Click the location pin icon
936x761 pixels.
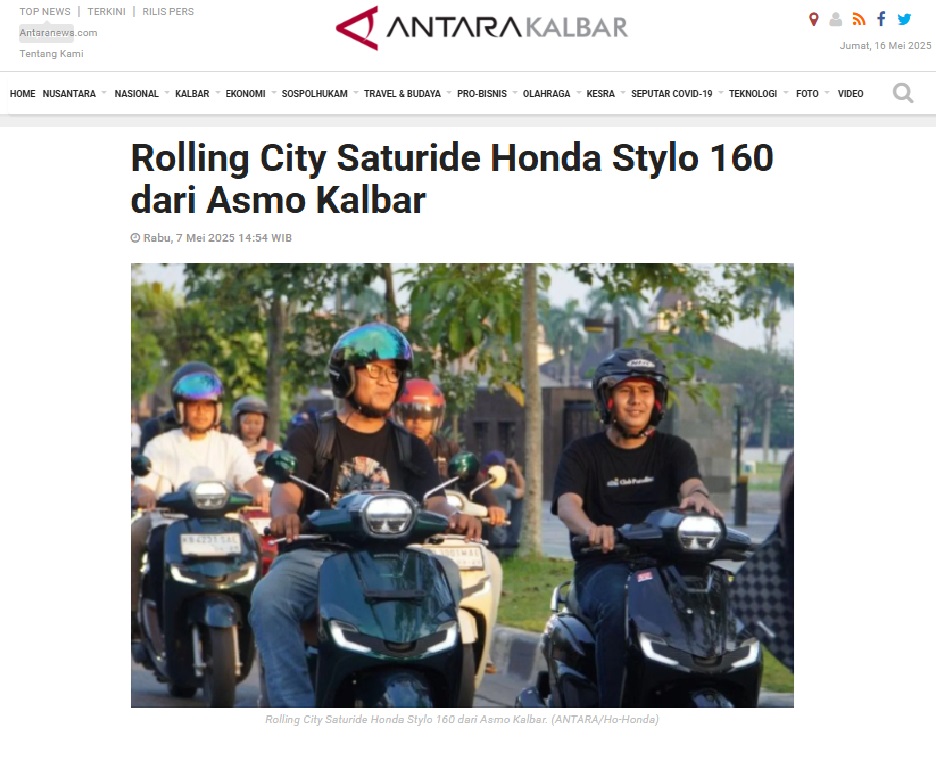[x=813, y=19]
